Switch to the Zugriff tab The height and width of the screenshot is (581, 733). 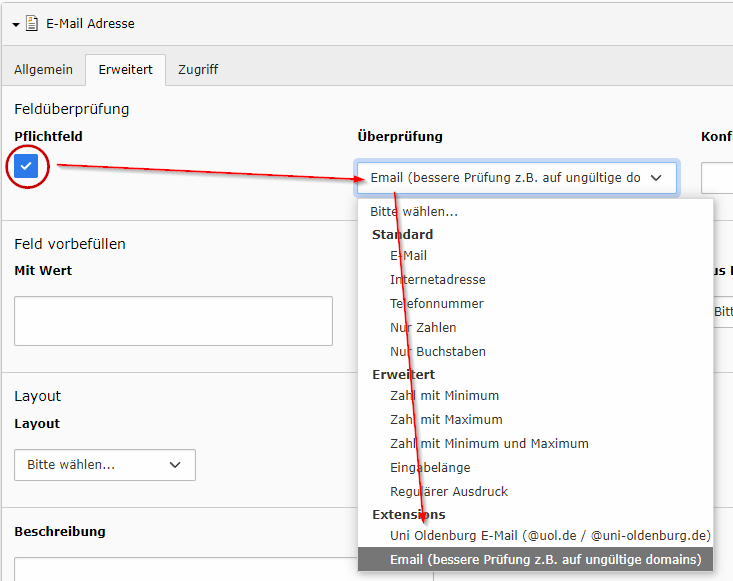pyautogui.click(x=198, y=69)
